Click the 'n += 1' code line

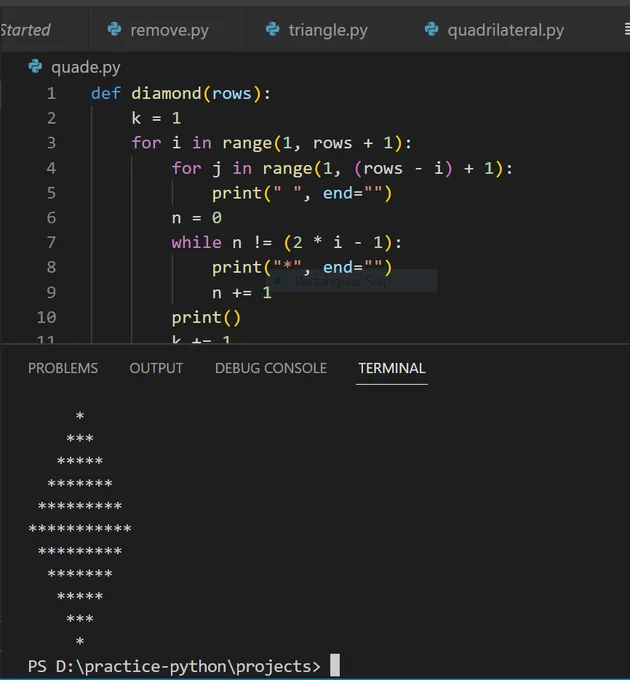(242, 293)
